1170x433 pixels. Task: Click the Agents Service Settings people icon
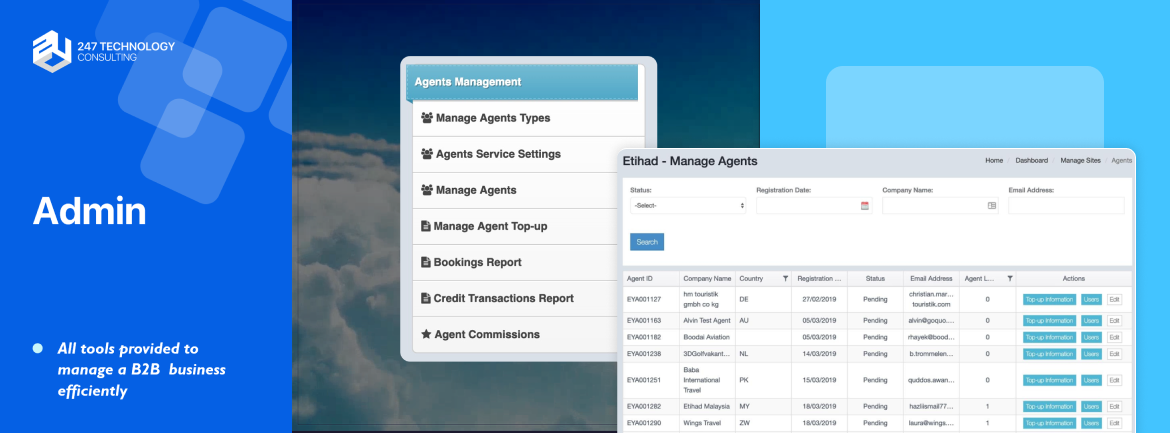click(x=427, y=154)
